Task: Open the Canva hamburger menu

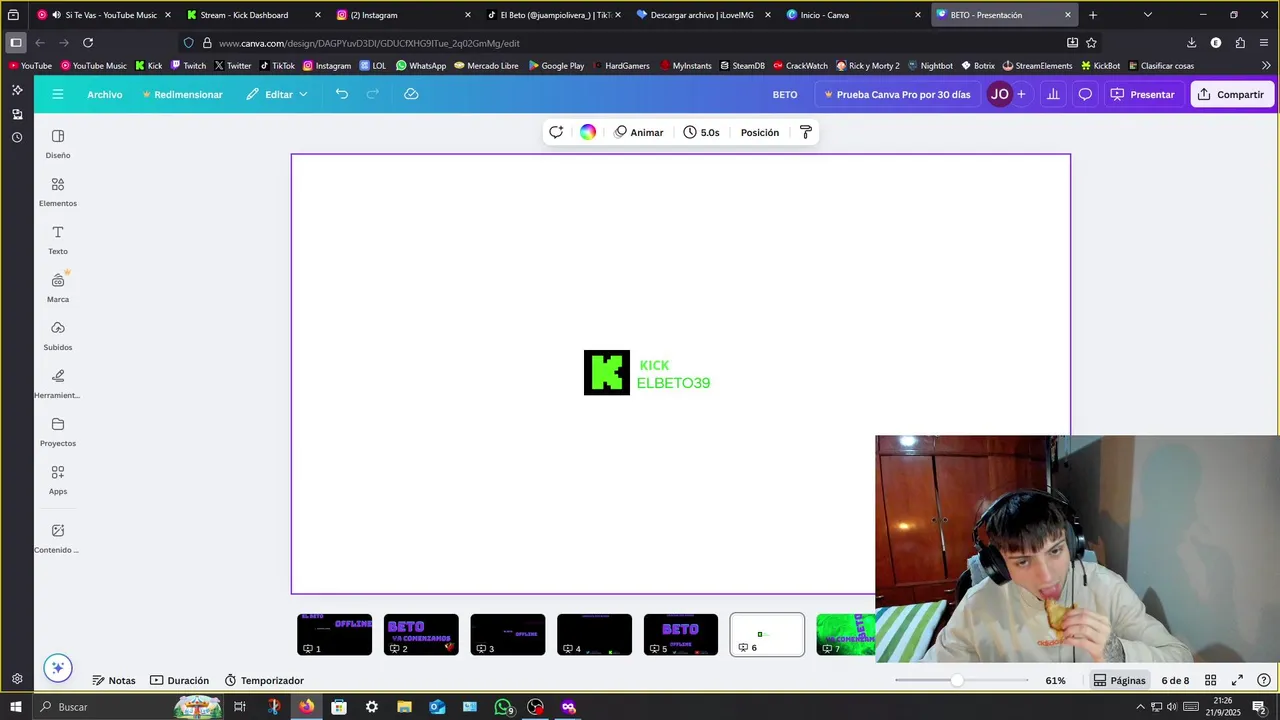Action: [x=58, y=94]
